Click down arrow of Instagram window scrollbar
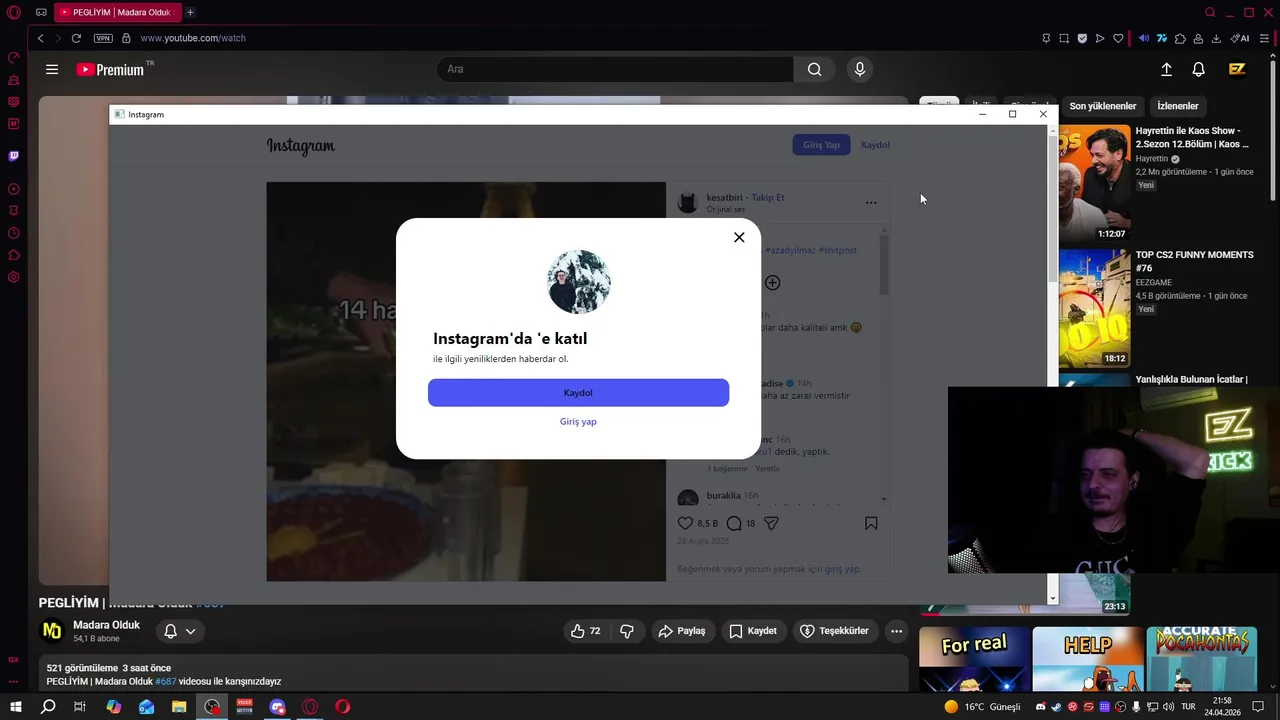The width and height of the screenshot is (1280, 720). click(1052, 598)
